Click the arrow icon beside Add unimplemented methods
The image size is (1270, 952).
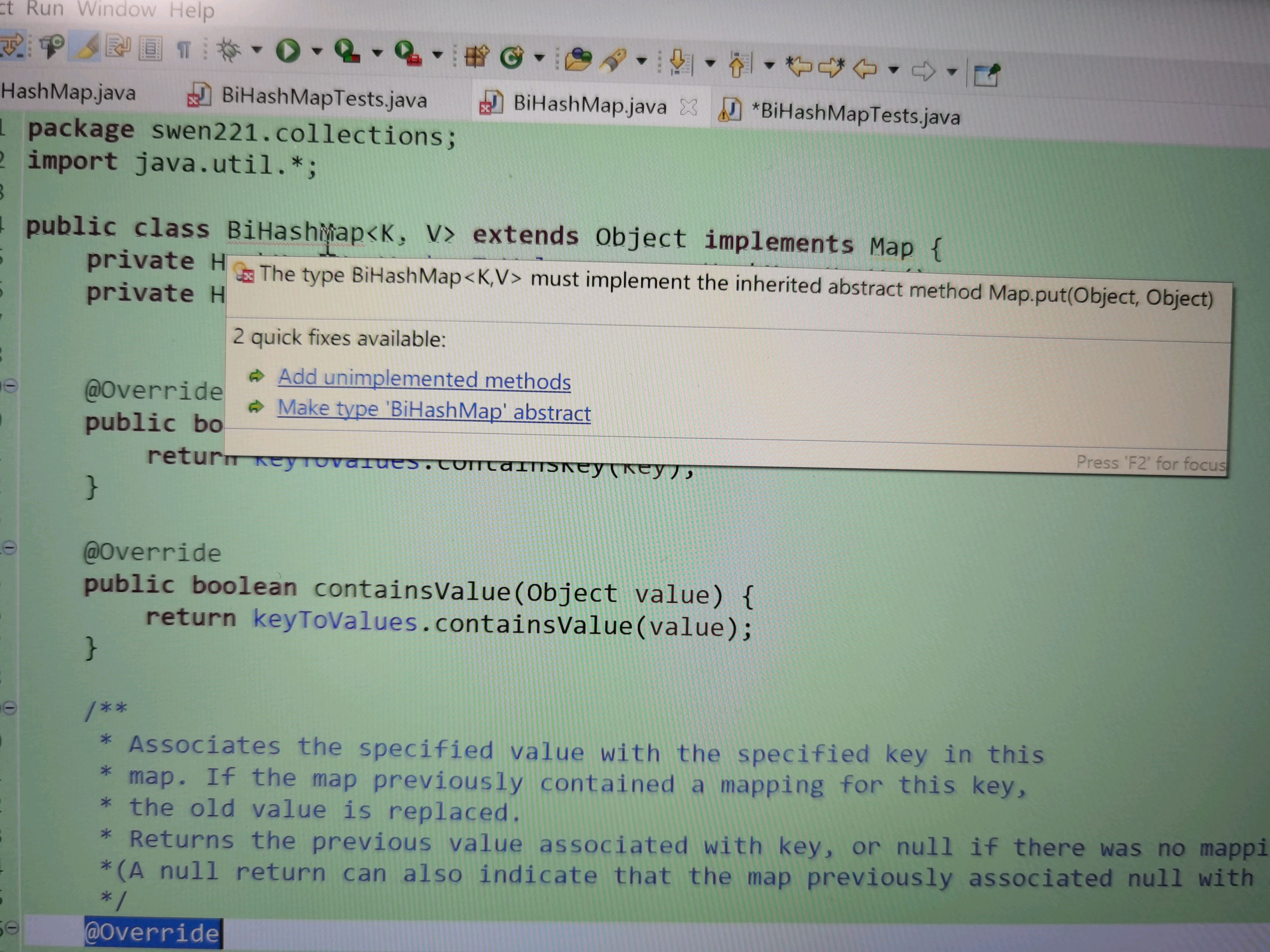click(x=256, y=376)
